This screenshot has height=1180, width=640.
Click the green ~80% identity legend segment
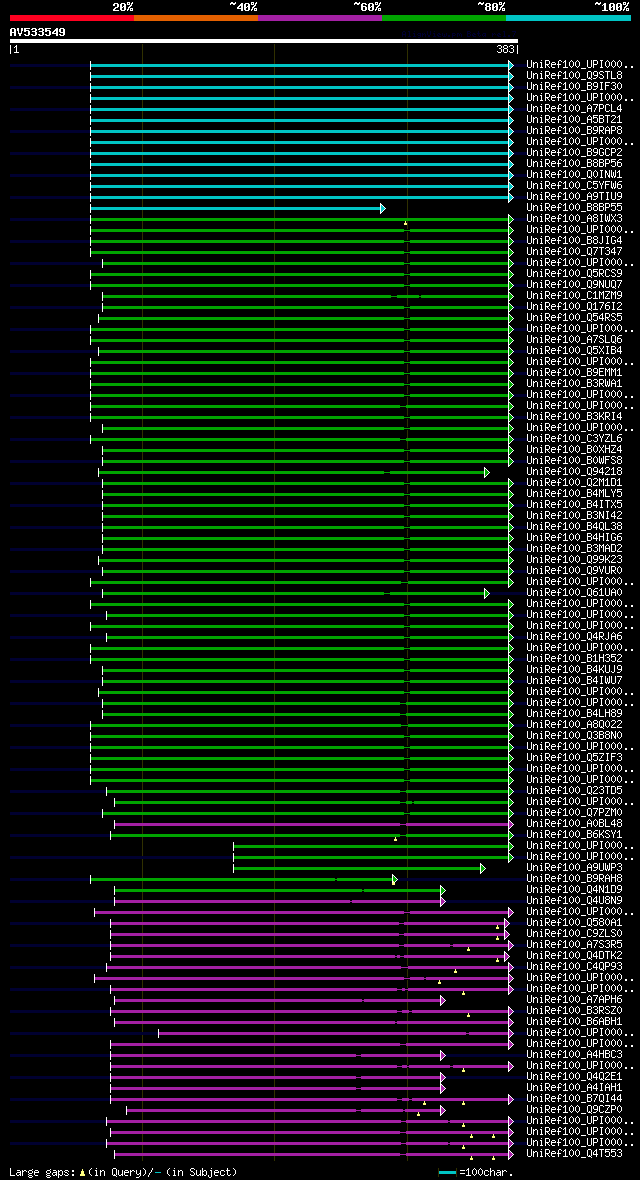[444, 17]
